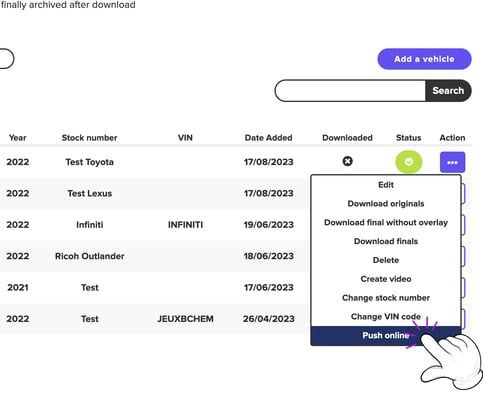
Task: Click Push online in the menu
Action: [x=386, y=336]
